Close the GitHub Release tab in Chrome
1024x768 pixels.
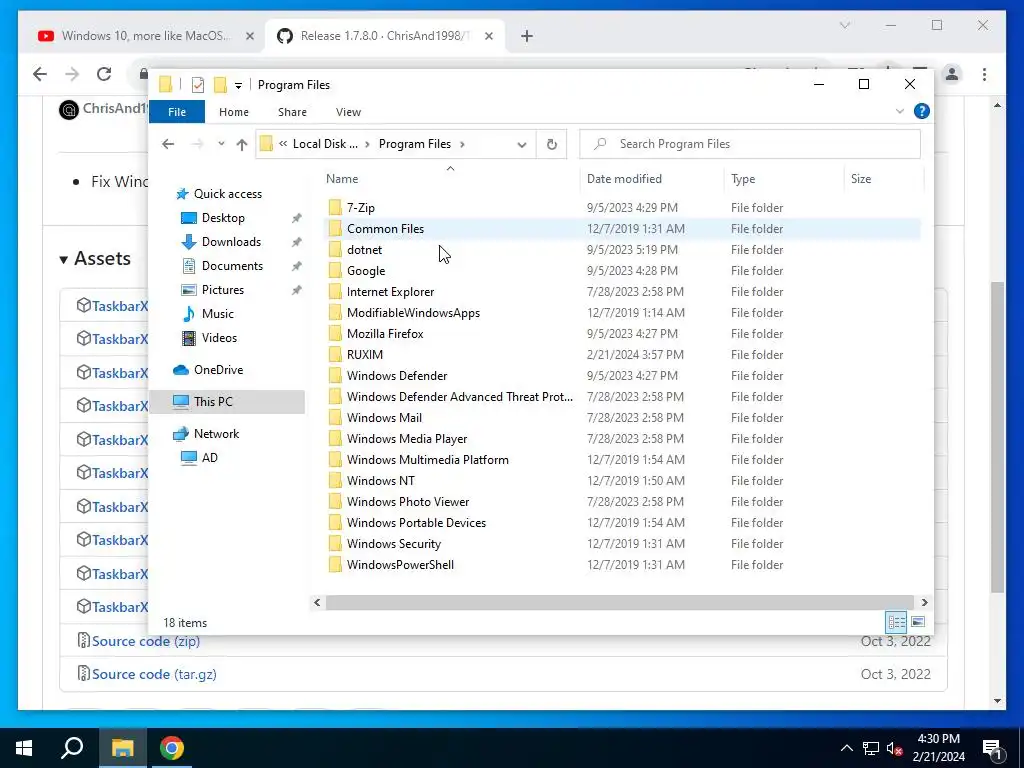tap(488, 37)
